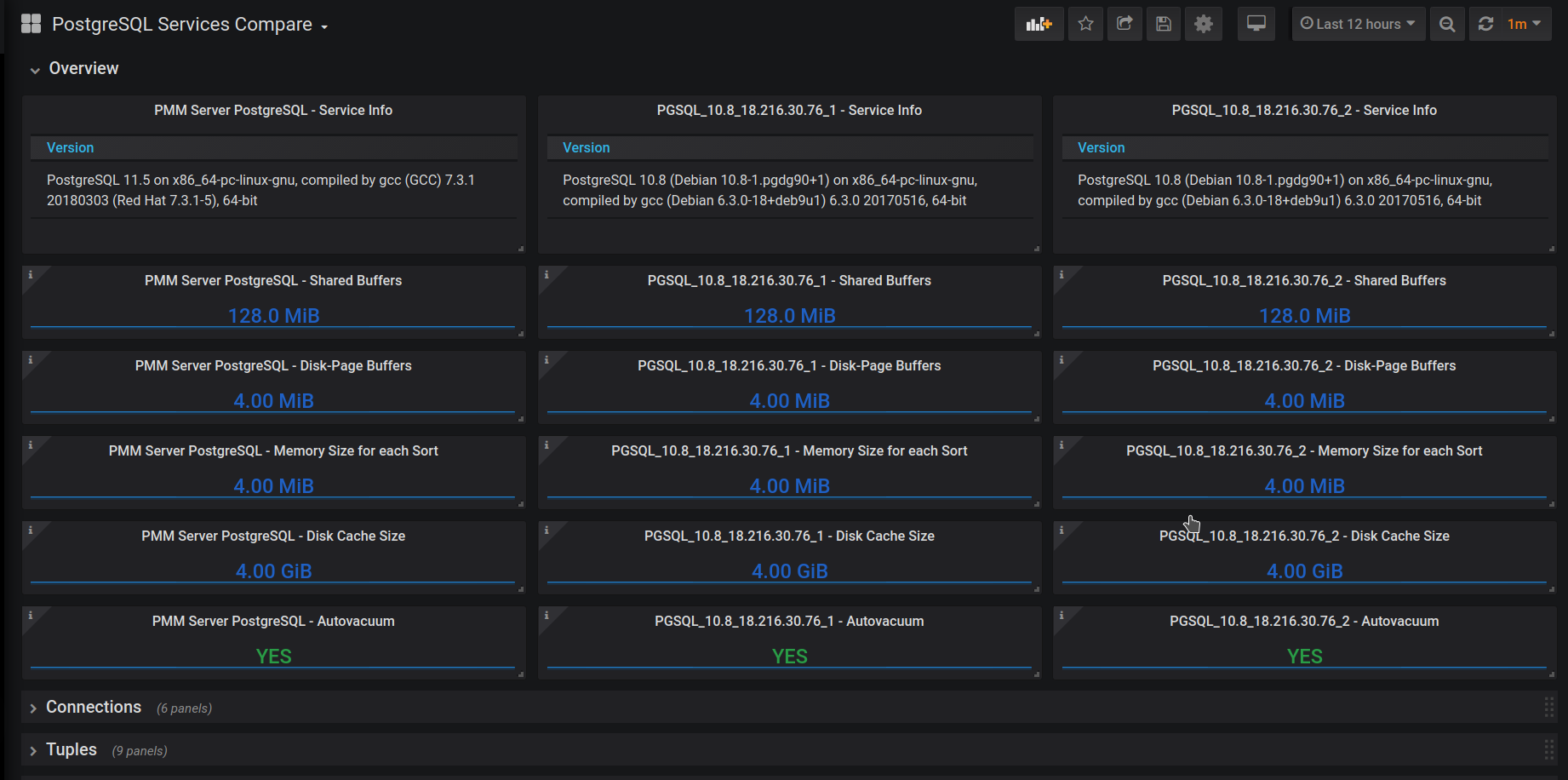Save the dashboard with floppy icon
Screen dimensions: 1568x780
(1164, 24)
